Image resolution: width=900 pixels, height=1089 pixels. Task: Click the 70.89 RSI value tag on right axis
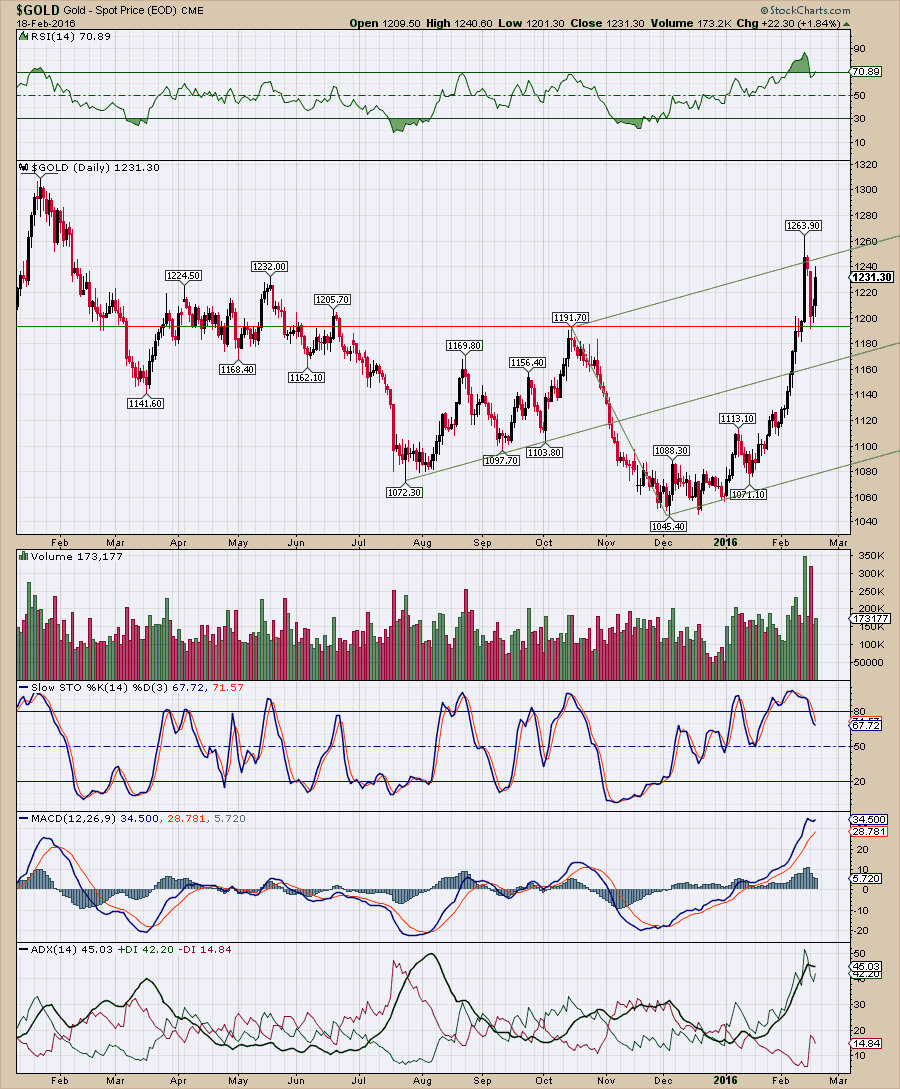[x=864, y=72]
